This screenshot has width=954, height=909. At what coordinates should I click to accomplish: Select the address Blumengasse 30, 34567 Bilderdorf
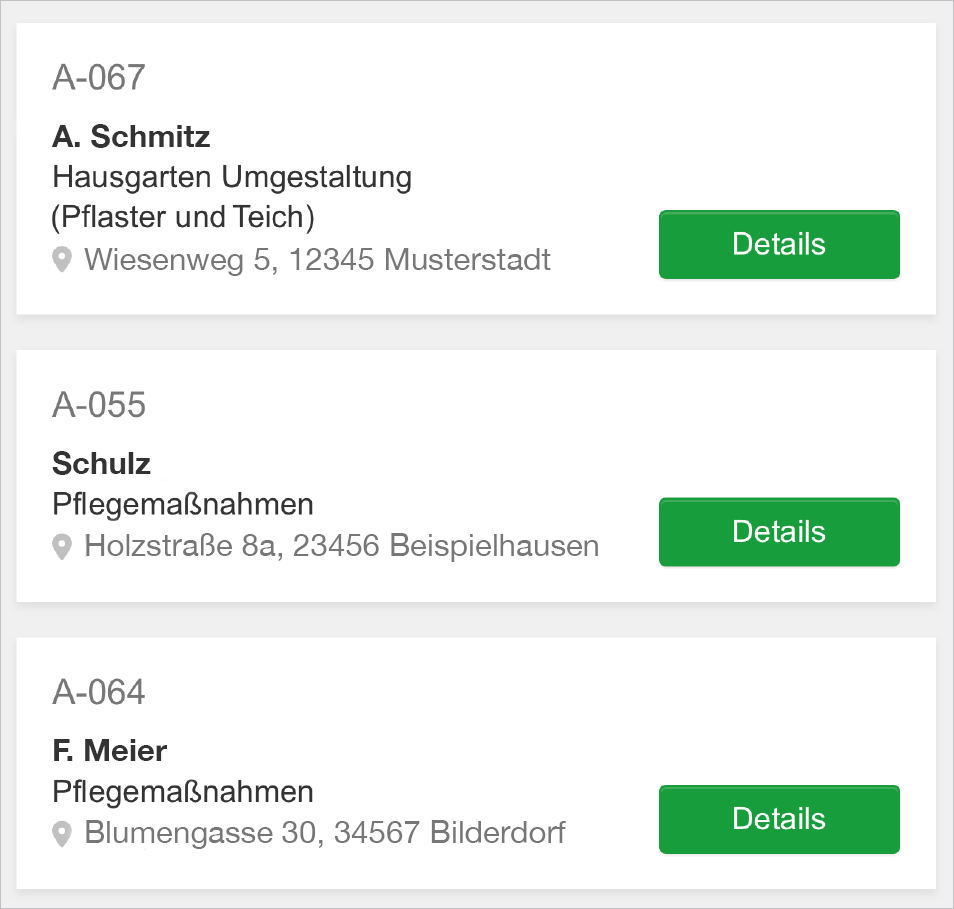(x=325, y=832)
